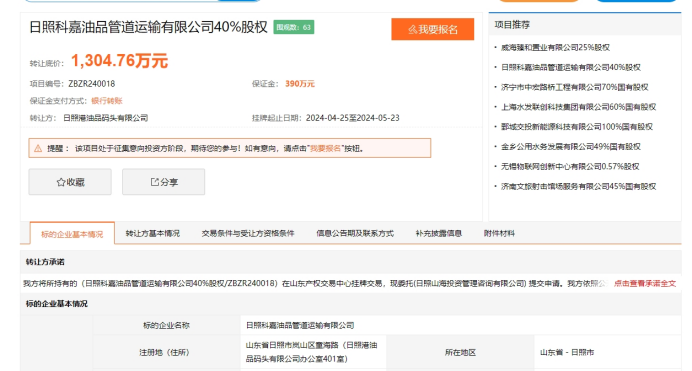Click the 标的企业基本情况 section heading below tabs

(56, 304)
